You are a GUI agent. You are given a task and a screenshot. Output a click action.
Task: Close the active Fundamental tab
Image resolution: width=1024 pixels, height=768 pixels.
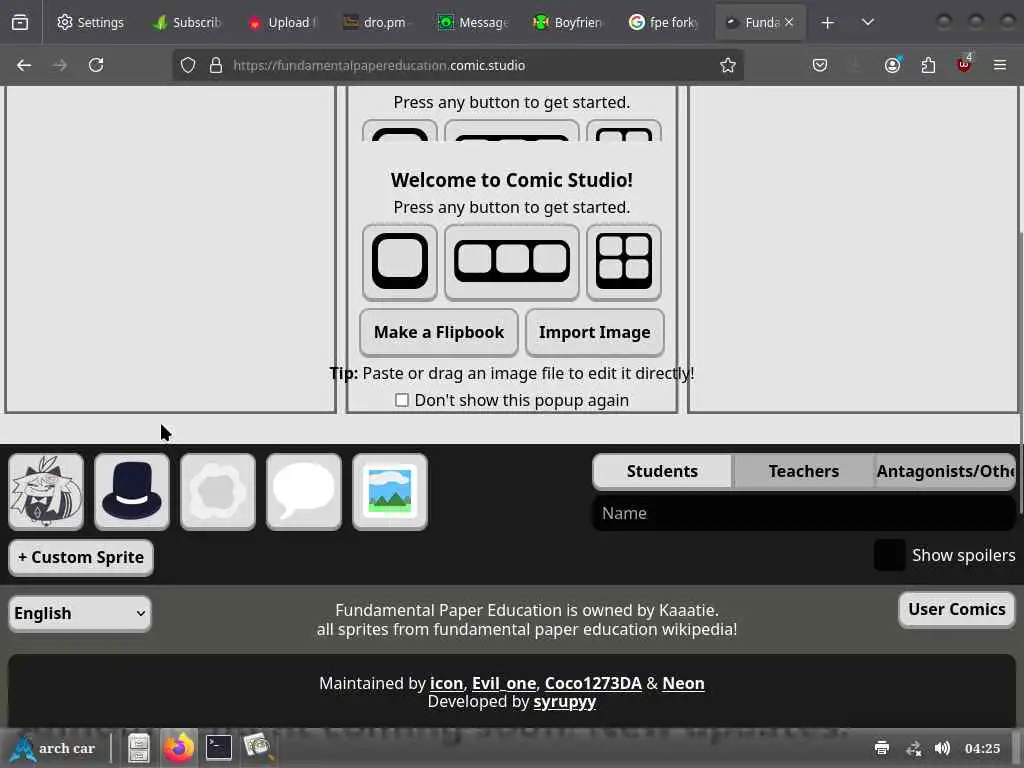pos(789,22)
